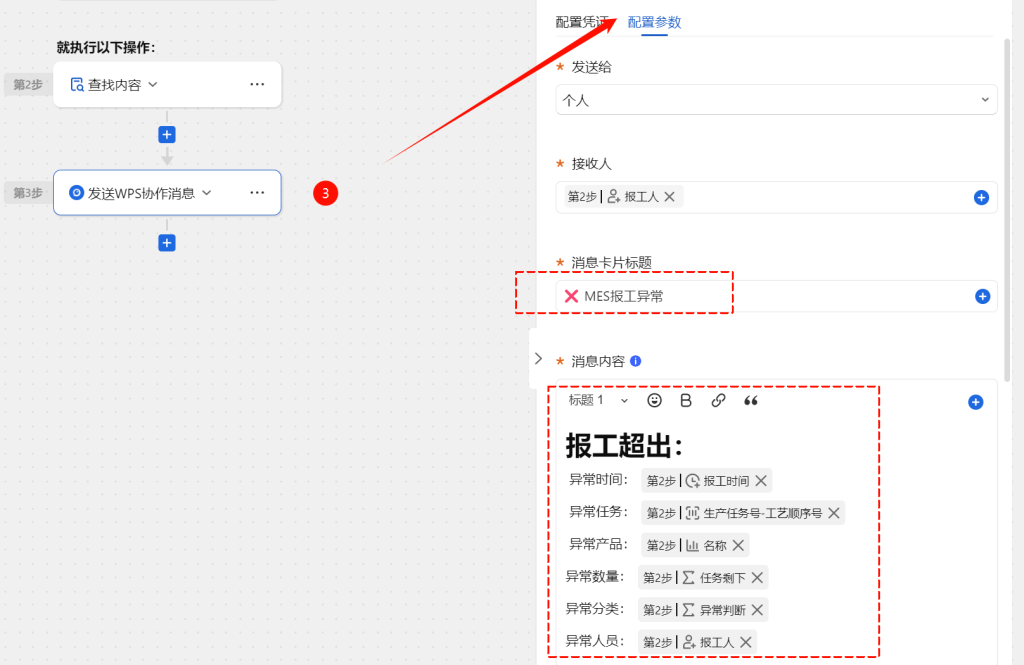Remove the 生产任务号-工艺顺序号 variable tag
Viewport: 1024px width, 665px height.
click(x=834, y=513)
